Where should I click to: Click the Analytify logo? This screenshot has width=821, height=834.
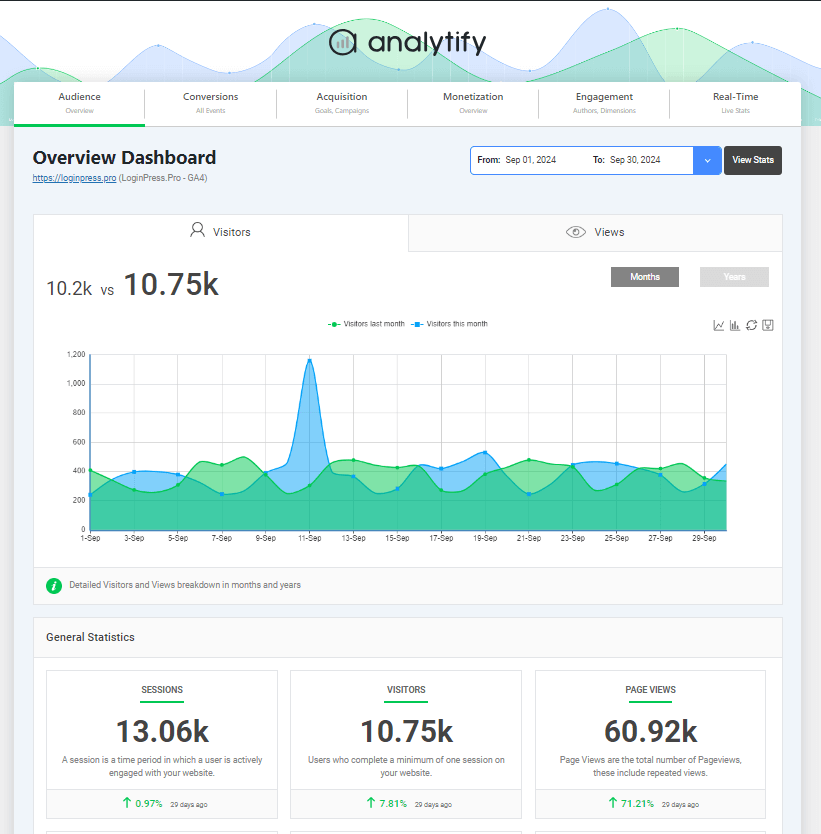click(x=406, y=41)
